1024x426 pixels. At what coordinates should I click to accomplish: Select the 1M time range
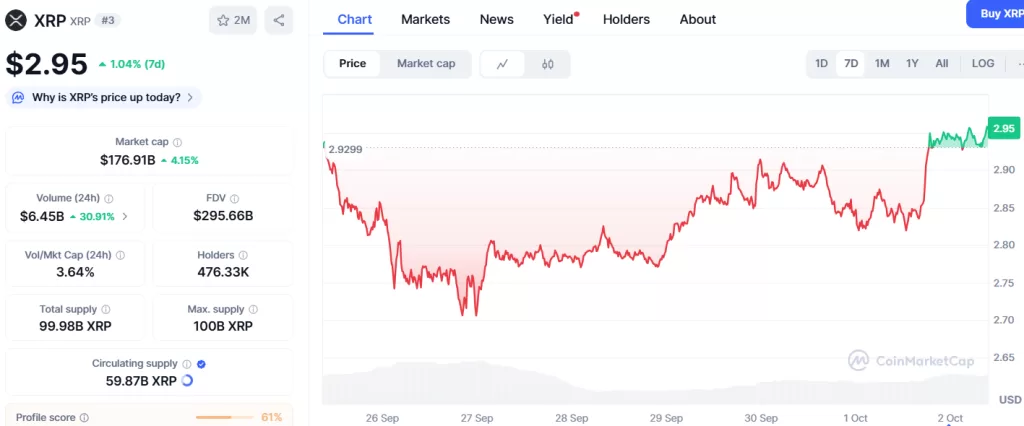pos(882,64)
